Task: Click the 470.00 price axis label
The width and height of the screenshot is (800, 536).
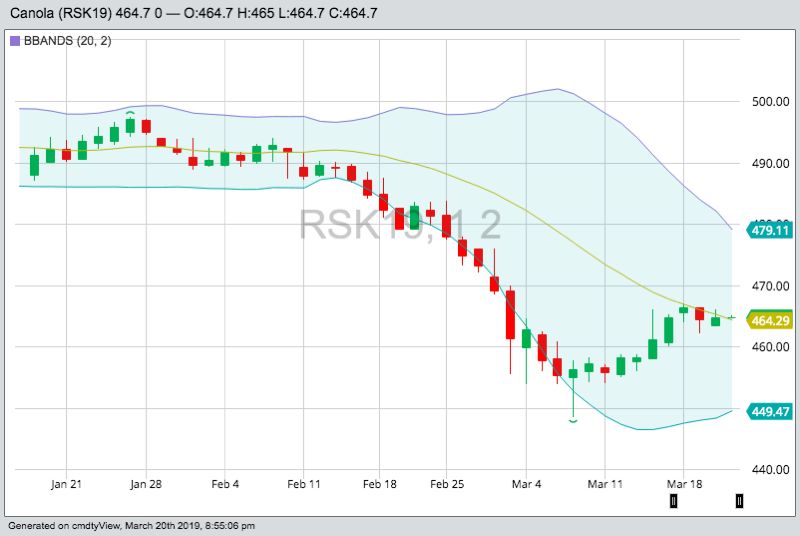Action: [770, 286]
